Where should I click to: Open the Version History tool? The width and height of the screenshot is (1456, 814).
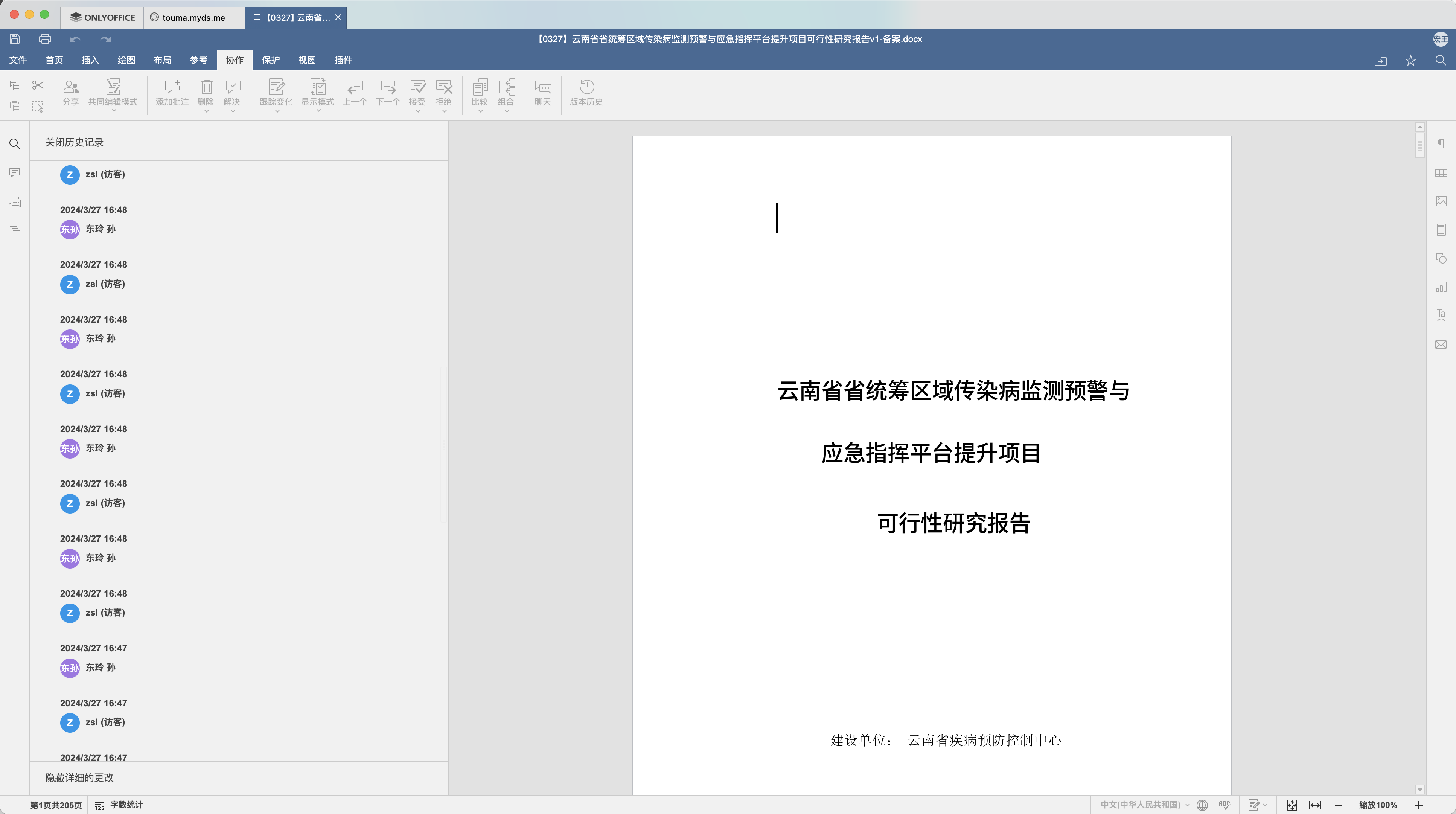pyautogui.click(x=586, y=93)
